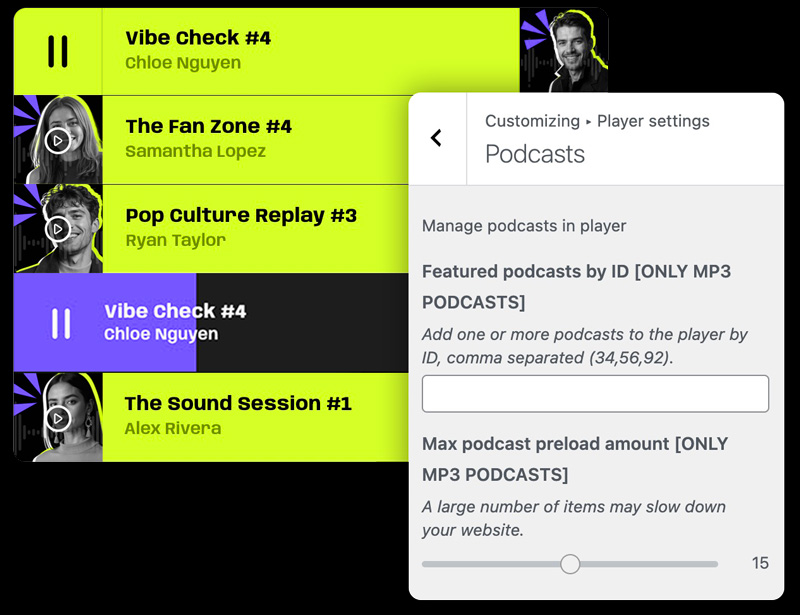Click the host thumbnail beside Vibe Check #4
Screen dimensions: 800x615
[564, 51]
